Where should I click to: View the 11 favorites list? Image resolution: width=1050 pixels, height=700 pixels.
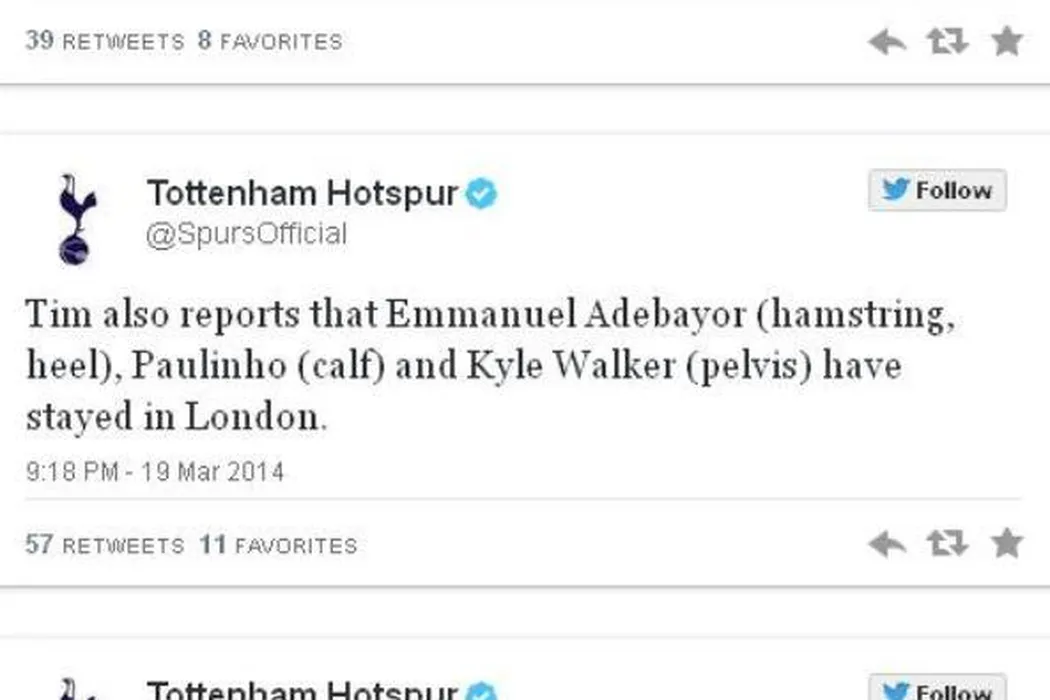278,545
